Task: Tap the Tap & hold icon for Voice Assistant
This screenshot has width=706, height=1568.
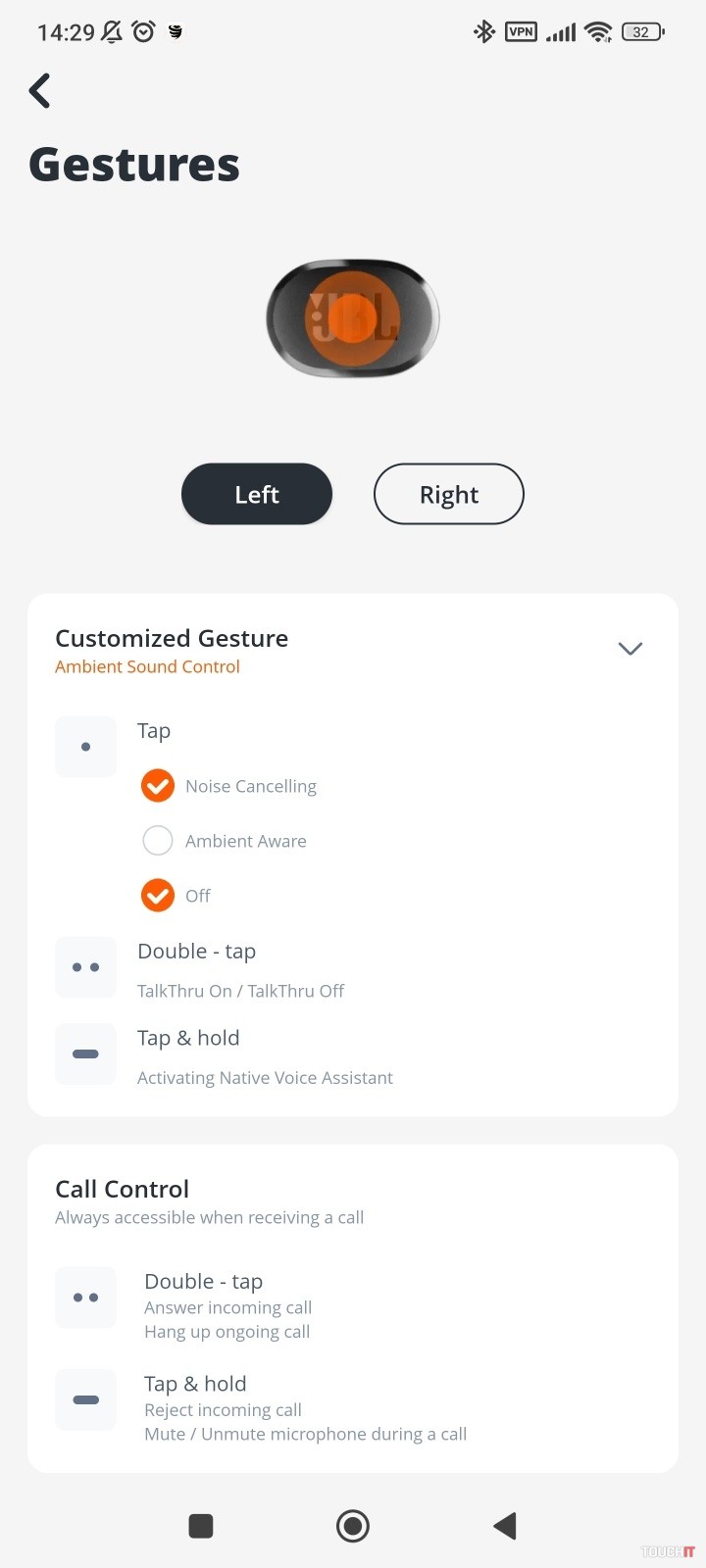Action: [x=86, y=1054]
